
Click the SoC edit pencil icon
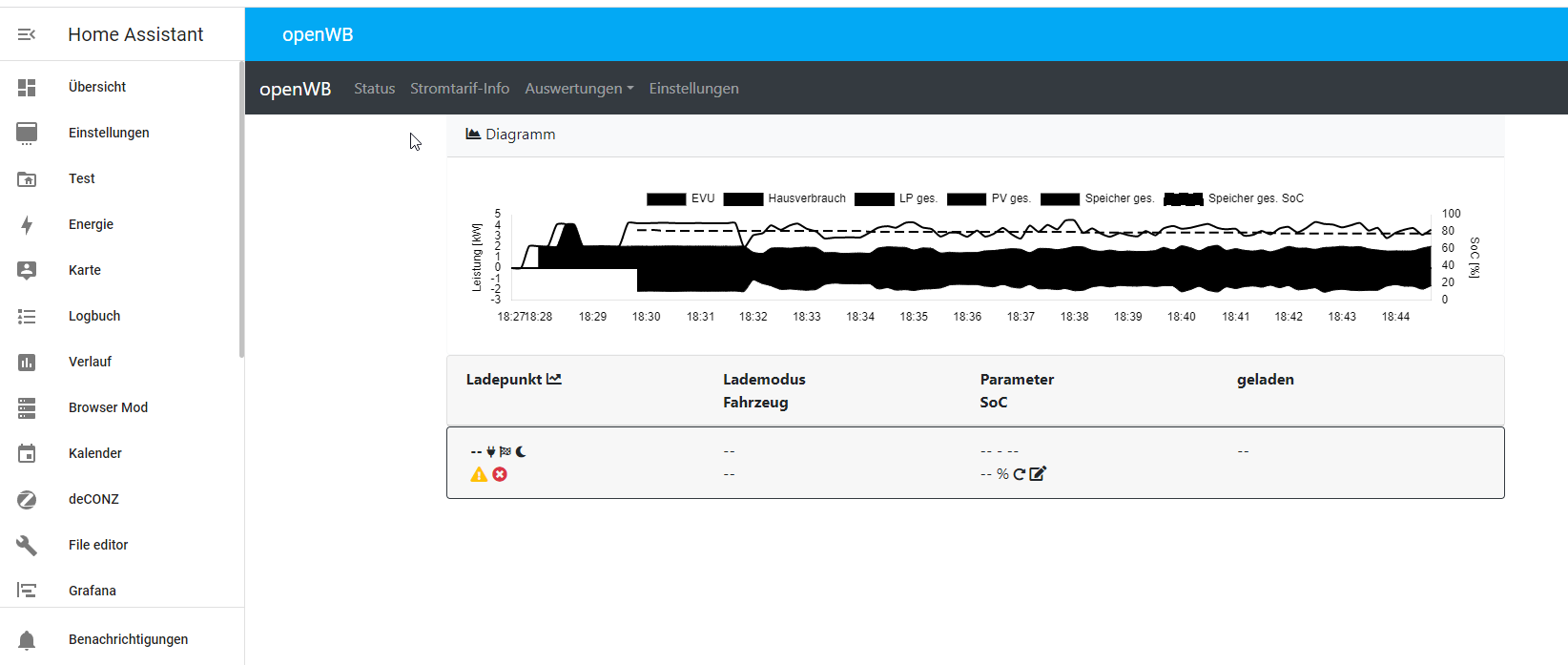tap(1038, 473)
